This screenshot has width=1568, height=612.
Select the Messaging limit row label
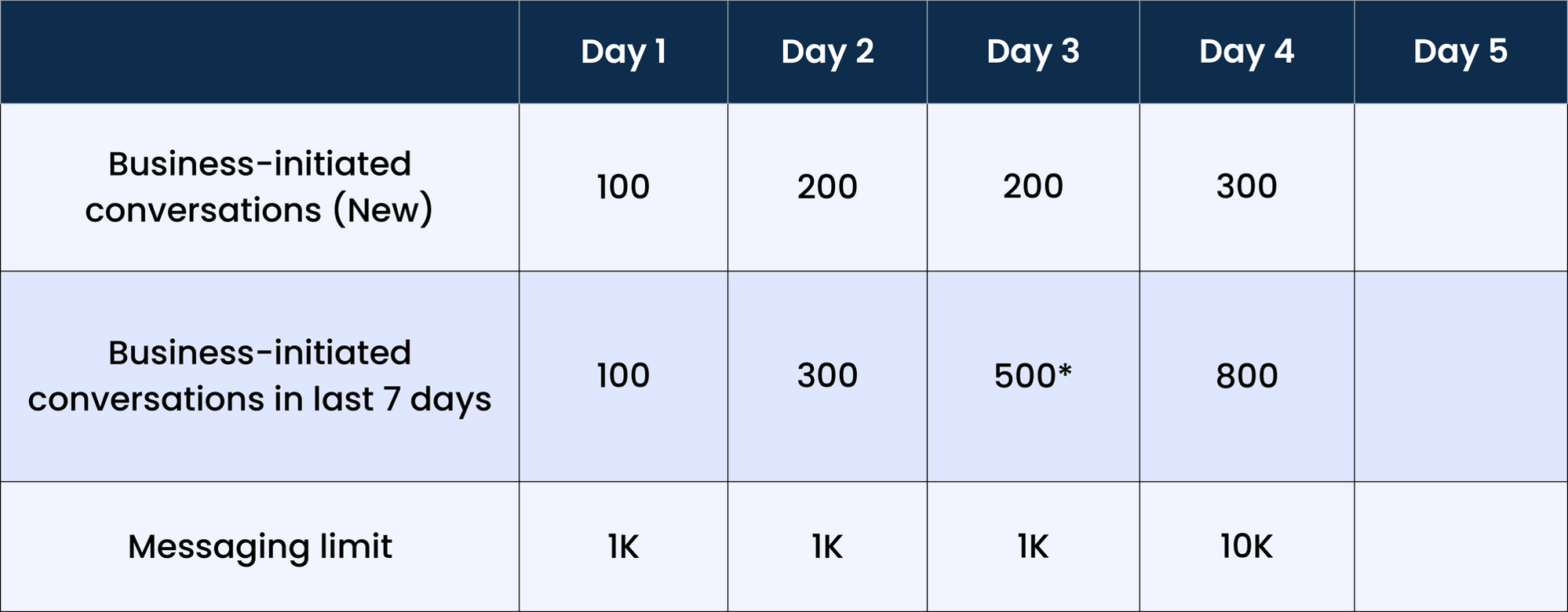click(259, 547)
